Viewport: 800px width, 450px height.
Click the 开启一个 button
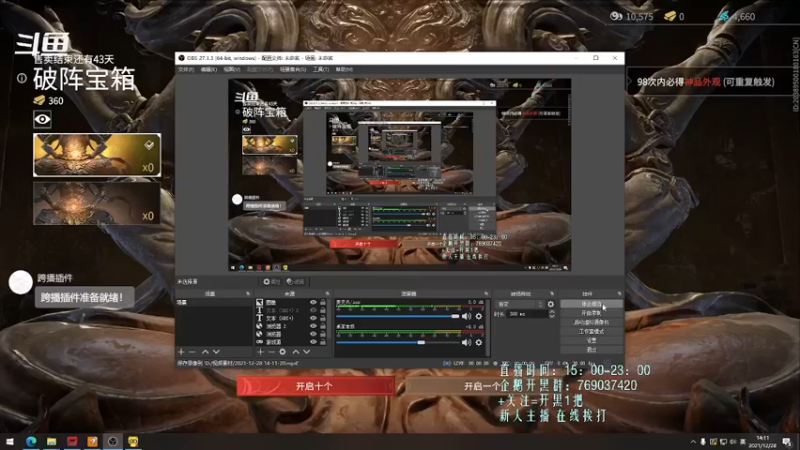[482, 386]
